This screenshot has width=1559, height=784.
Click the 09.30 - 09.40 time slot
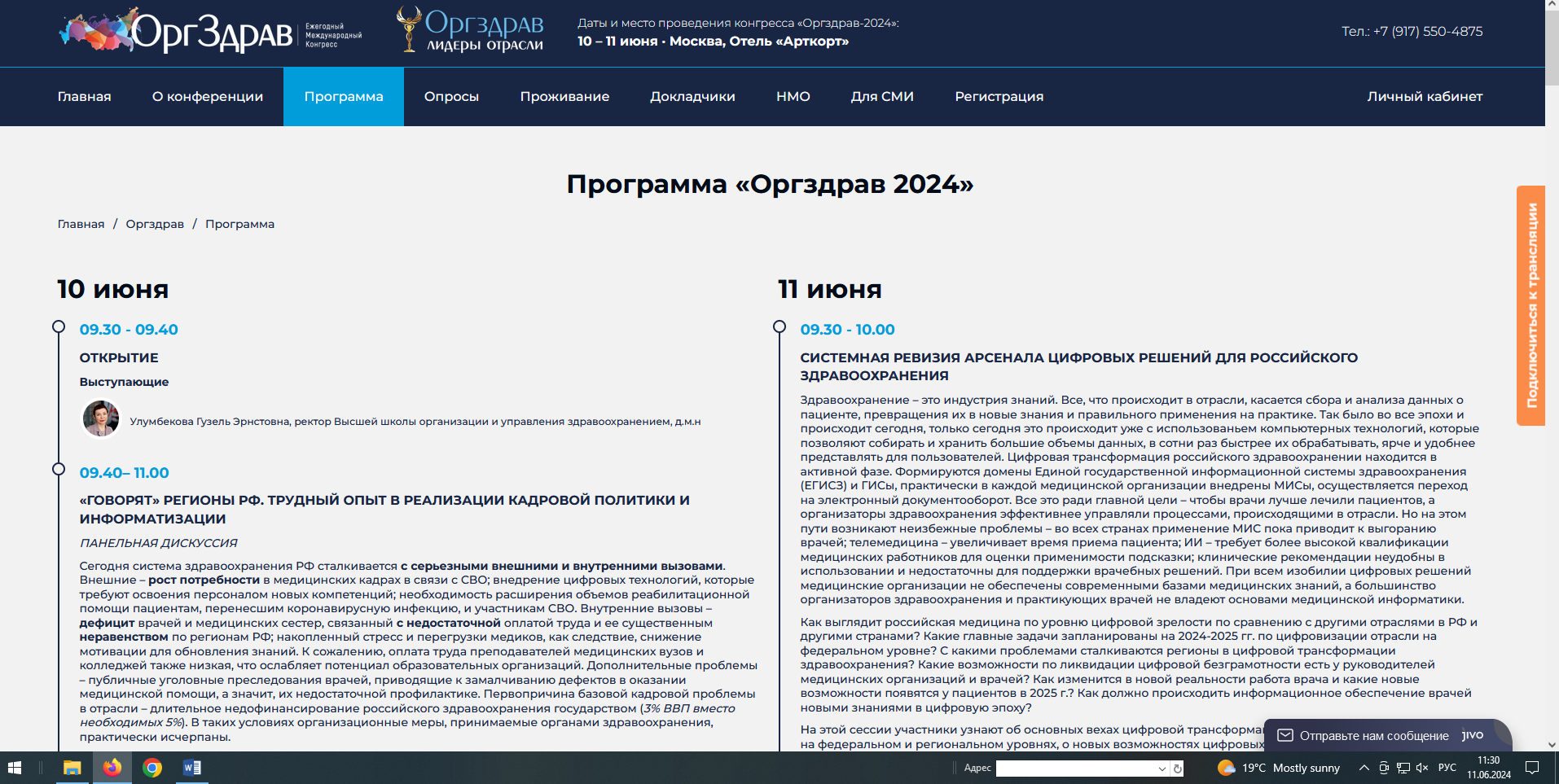pyautogui.click(x=129, y=330)
